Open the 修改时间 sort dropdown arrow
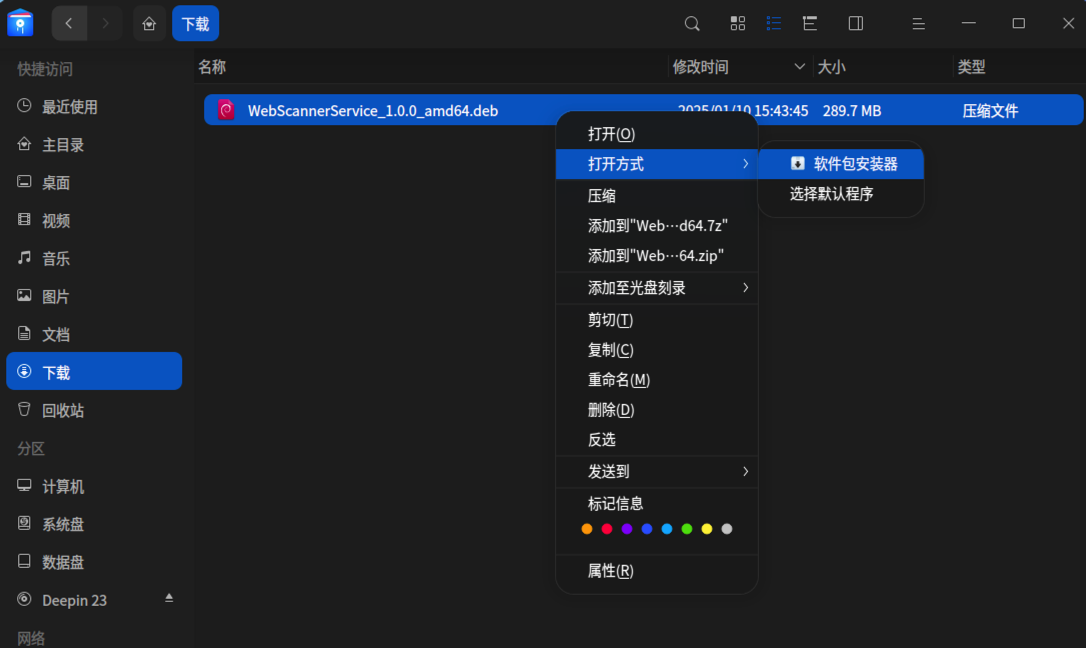The height and width of the screenshot is (648, 1086). click(799, 66)
